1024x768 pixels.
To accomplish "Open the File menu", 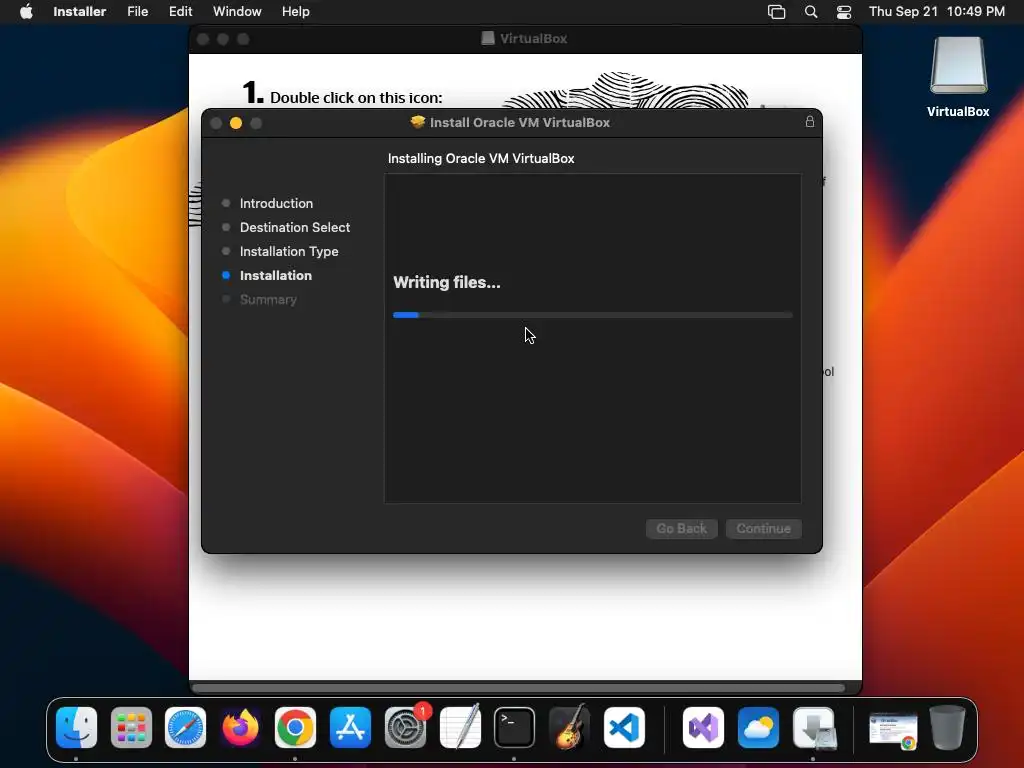I will tap(137, 12).
